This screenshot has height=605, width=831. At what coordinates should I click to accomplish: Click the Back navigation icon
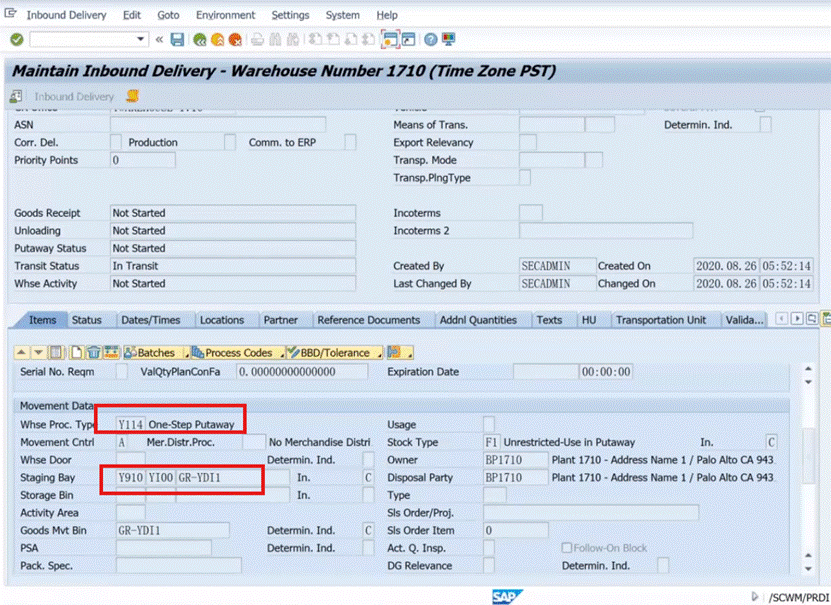click(198, 39)
